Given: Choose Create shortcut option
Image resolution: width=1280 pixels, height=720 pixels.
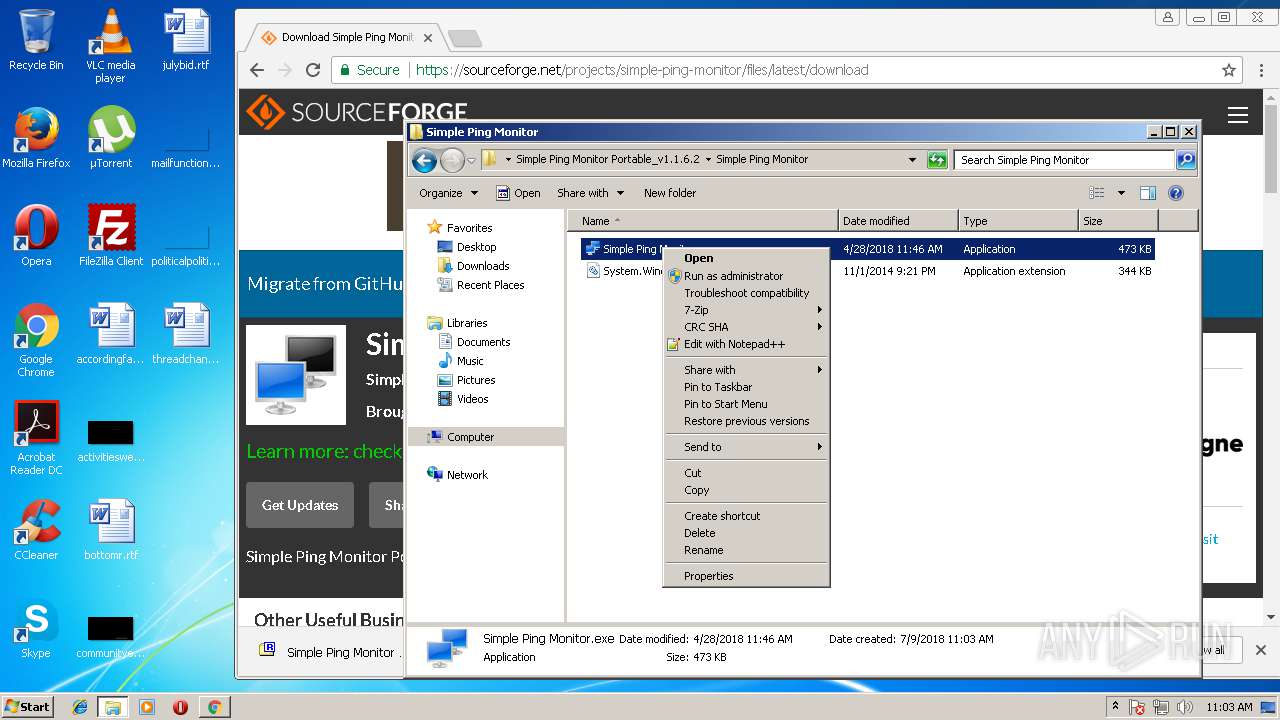Looking at the screenshot, I should (747, 516).
